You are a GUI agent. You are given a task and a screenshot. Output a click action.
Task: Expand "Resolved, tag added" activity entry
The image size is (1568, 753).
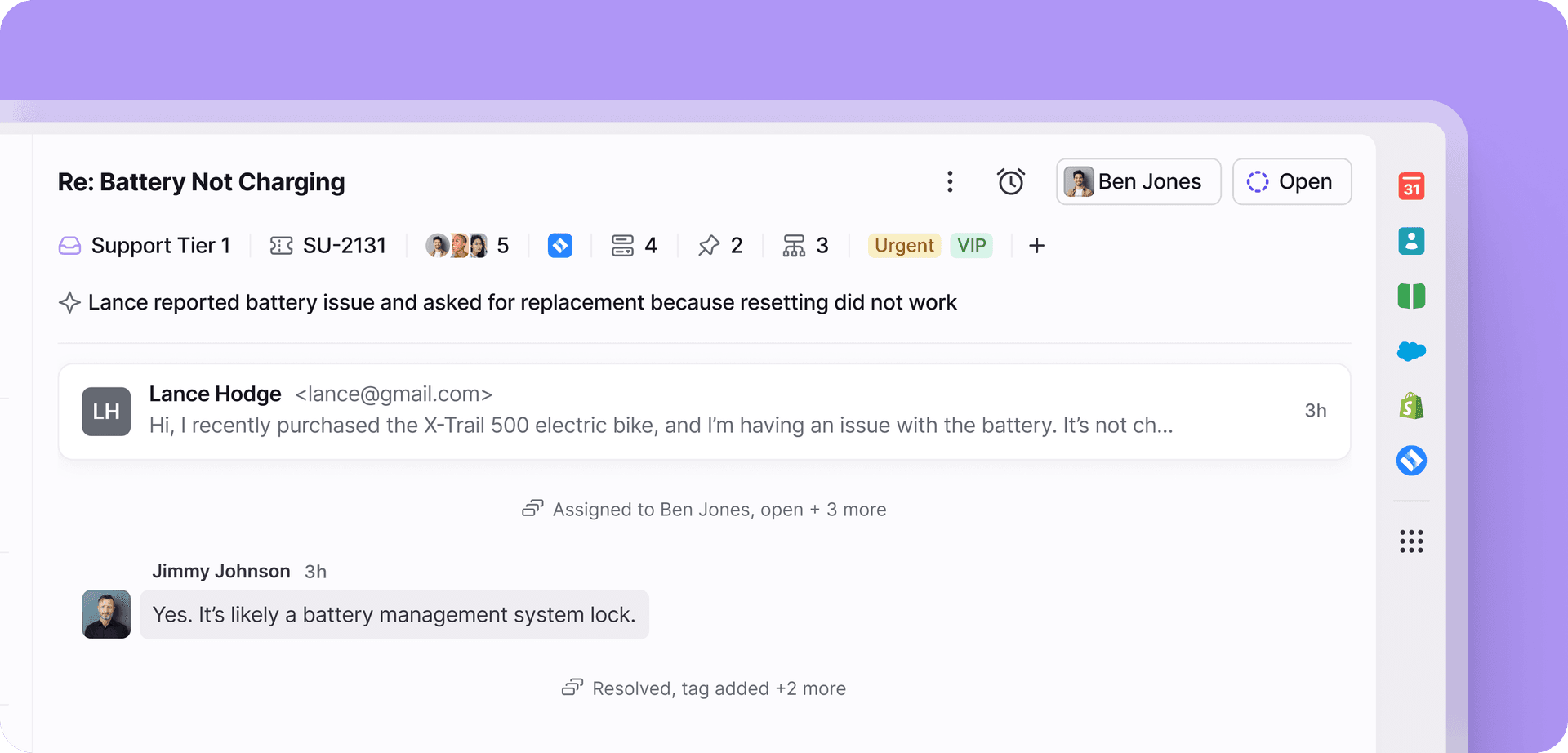(704, 688)
